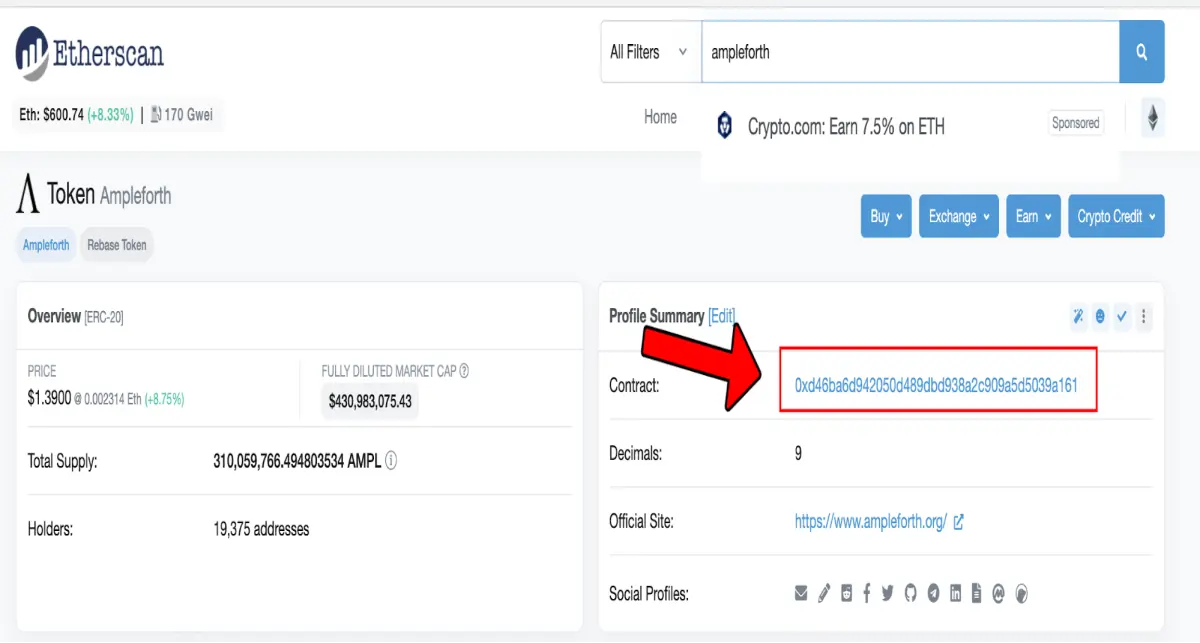Click the magic wand icon in Profile Summary

pyautogui.click(x=1079, y=316)
